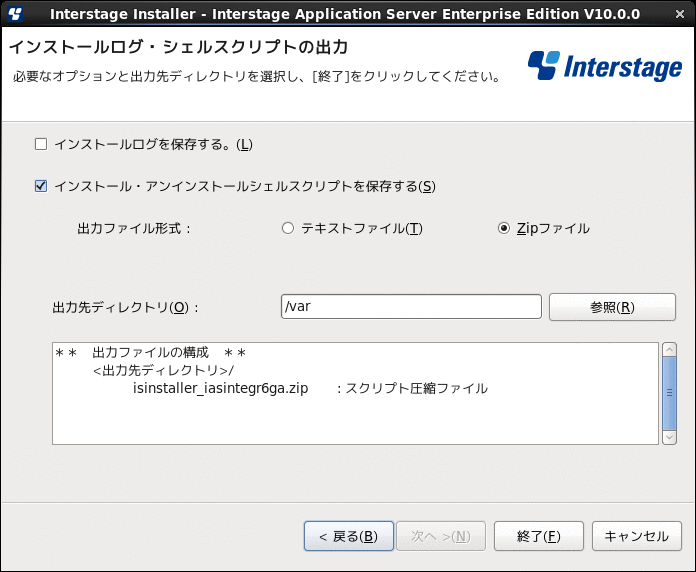Uncheck the シェルスクリプトを保存する checkbox
Viewport: 696px width, 572px height.
pyautogui.click(x=41, y=186)
